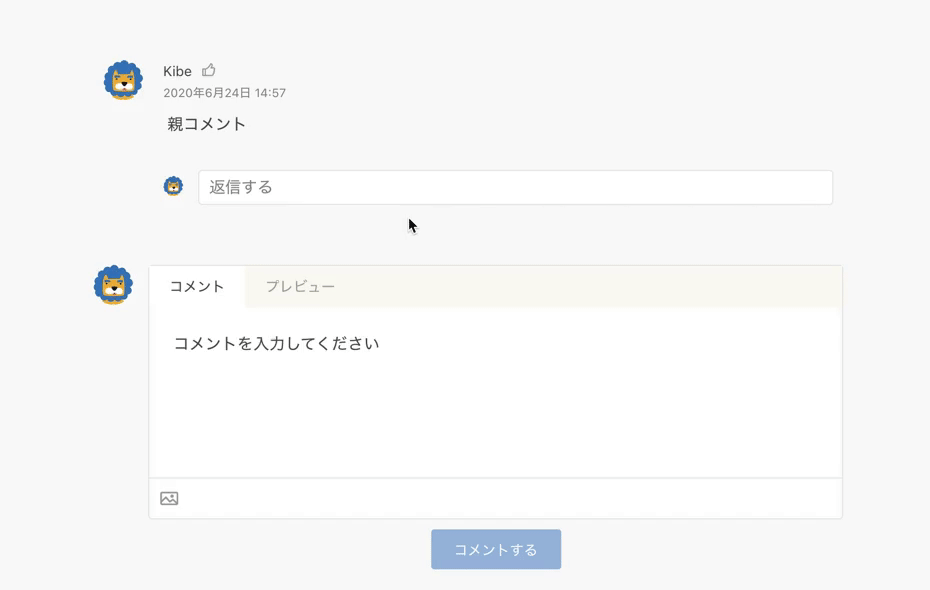Screen dimensions: 930x590
Task: Open the Kibe username link
Action: pos(177,72)
